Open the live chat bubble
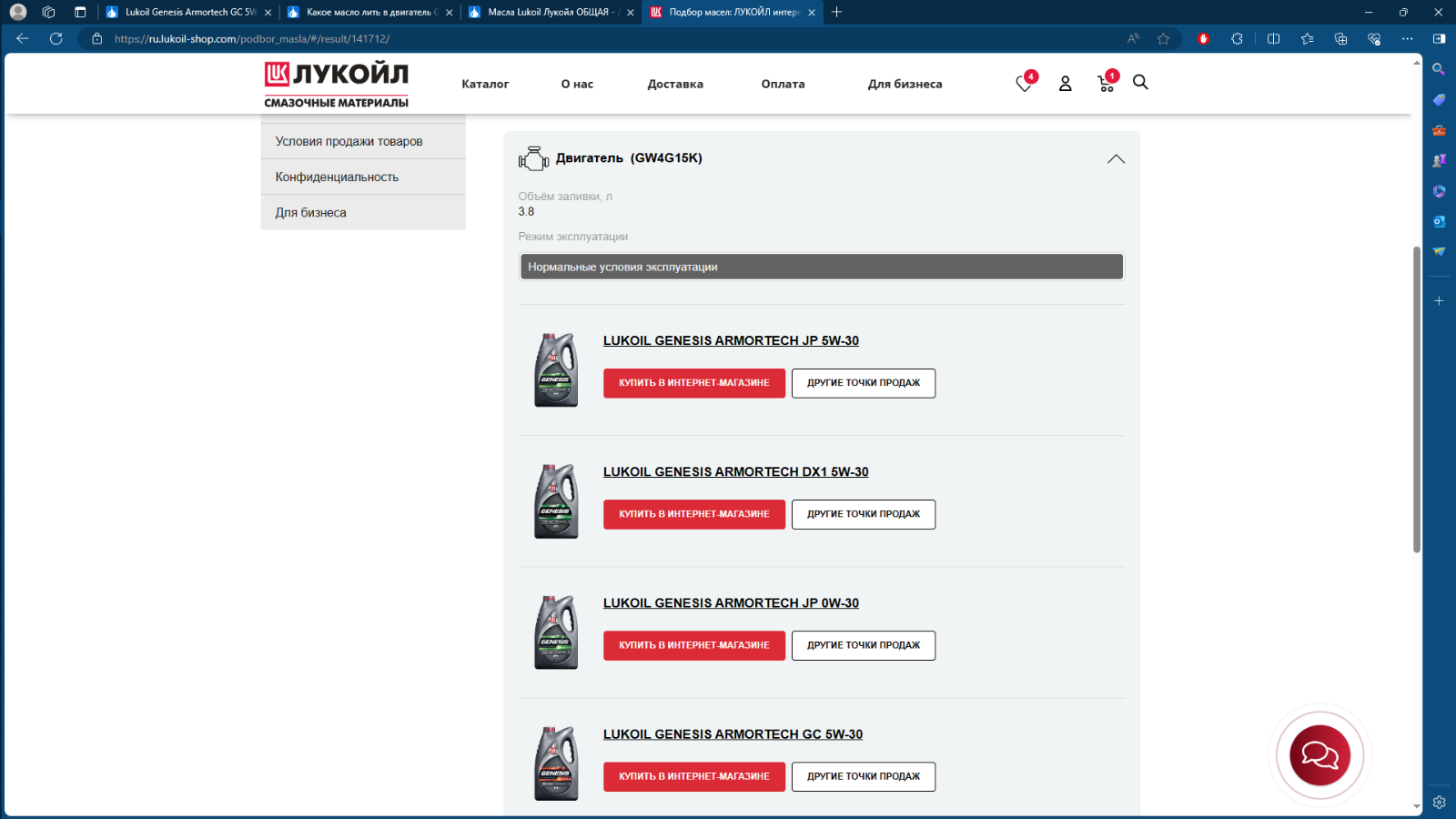 tap(1319, 755)
